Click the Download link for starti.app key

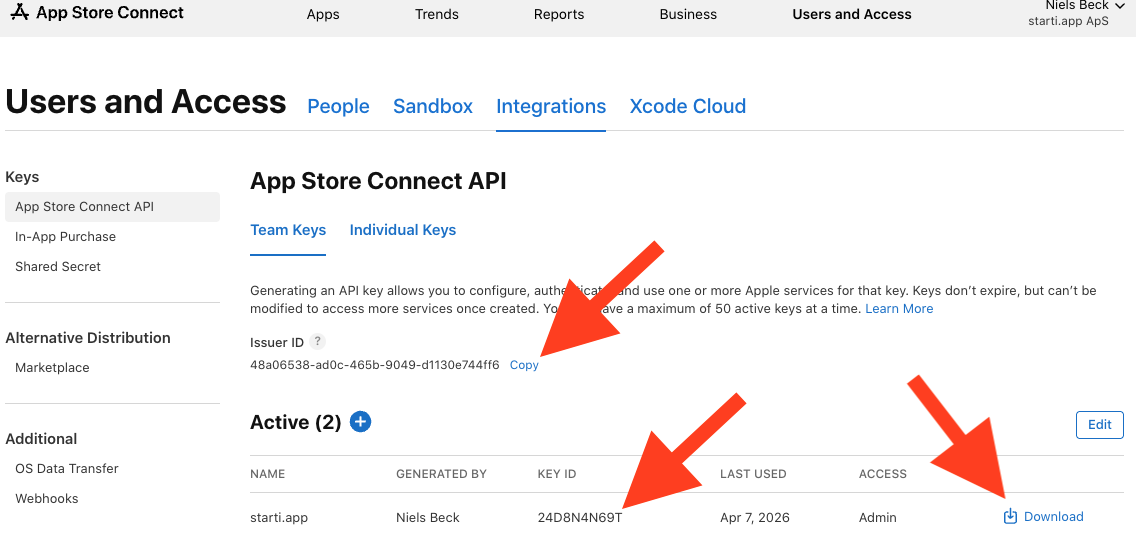1053,516
